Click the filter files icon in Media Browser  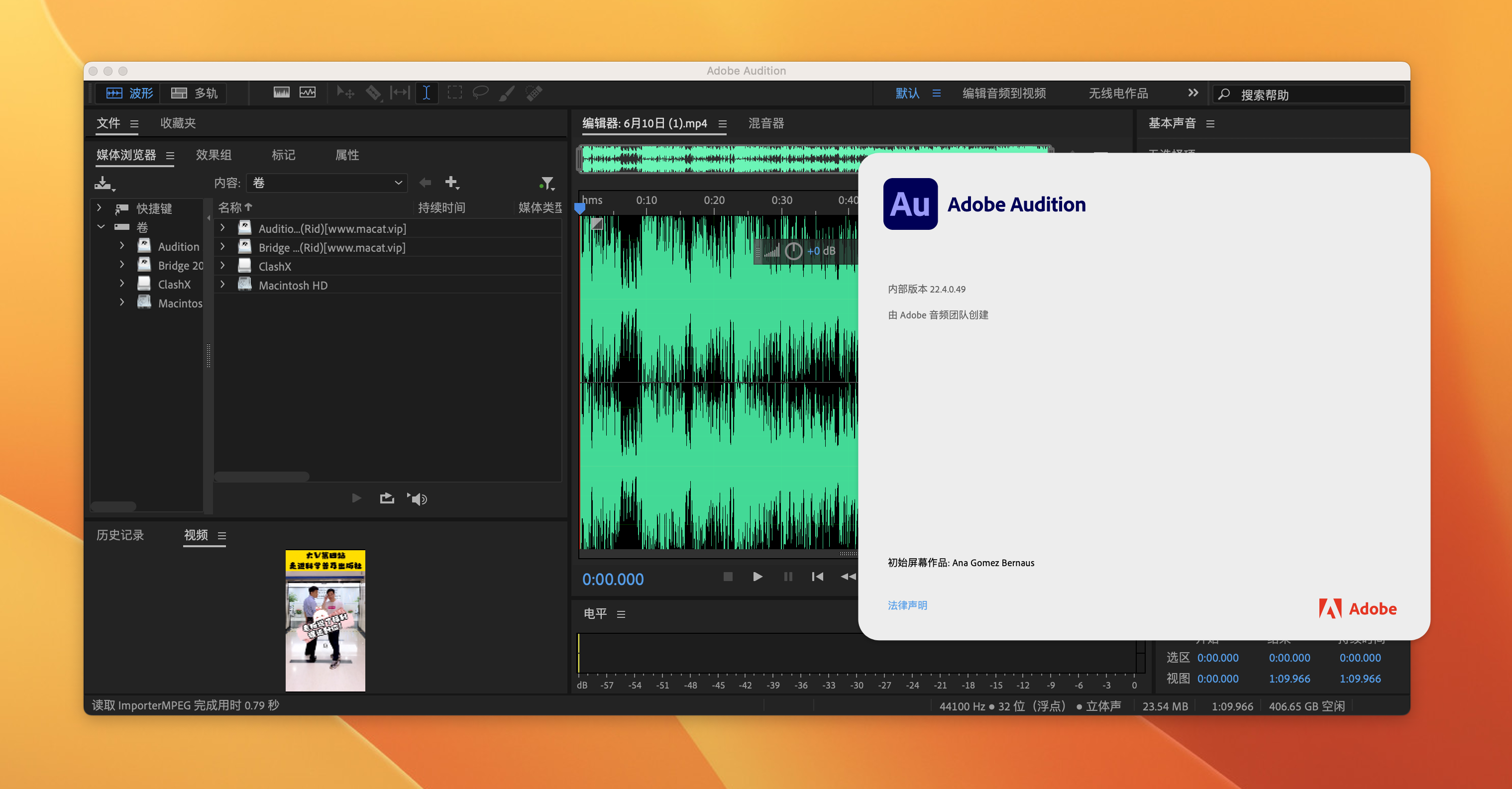[547, 183]
